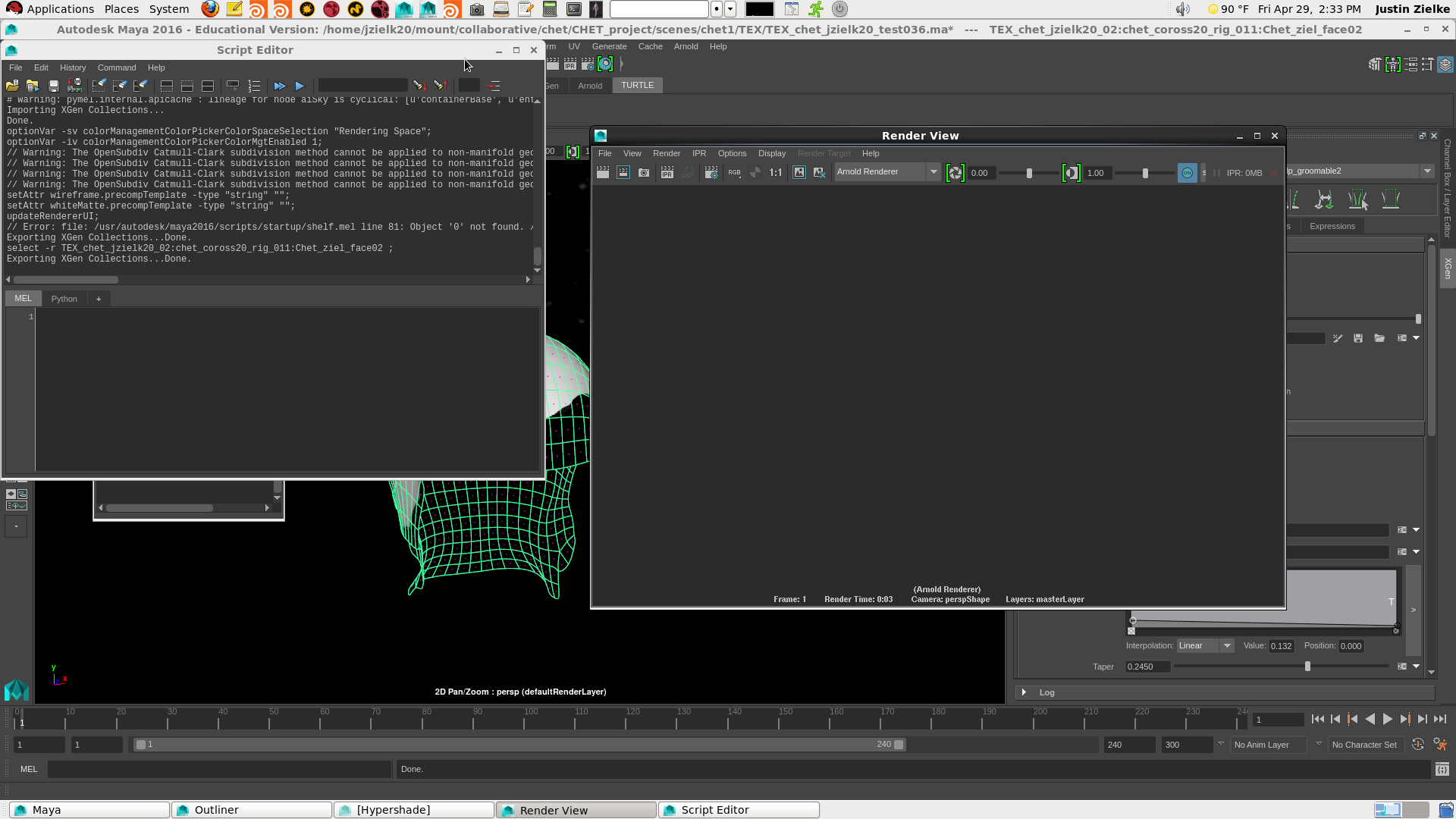
Task: Open render settings in the Render View
Action: 711,173
